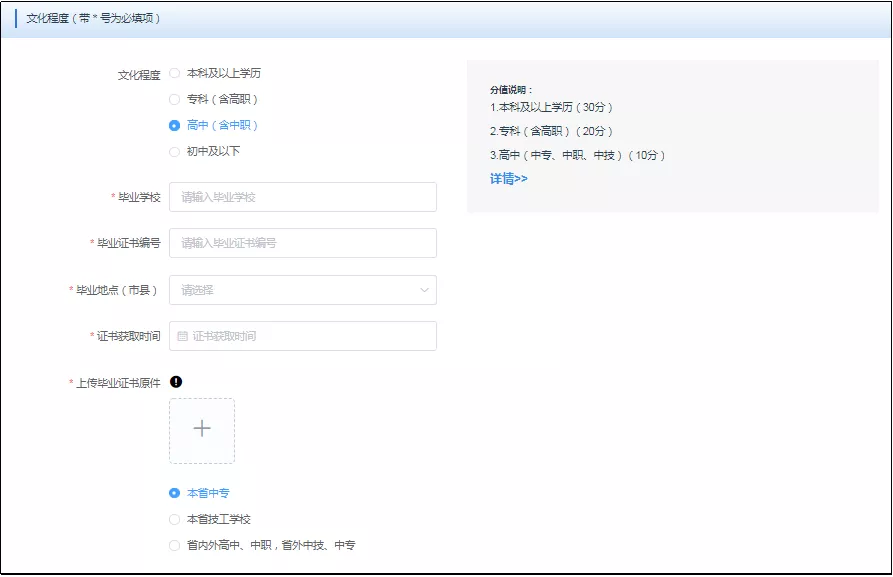
Task: Focus the 毕业学校 input field
Action: point(303,197)
